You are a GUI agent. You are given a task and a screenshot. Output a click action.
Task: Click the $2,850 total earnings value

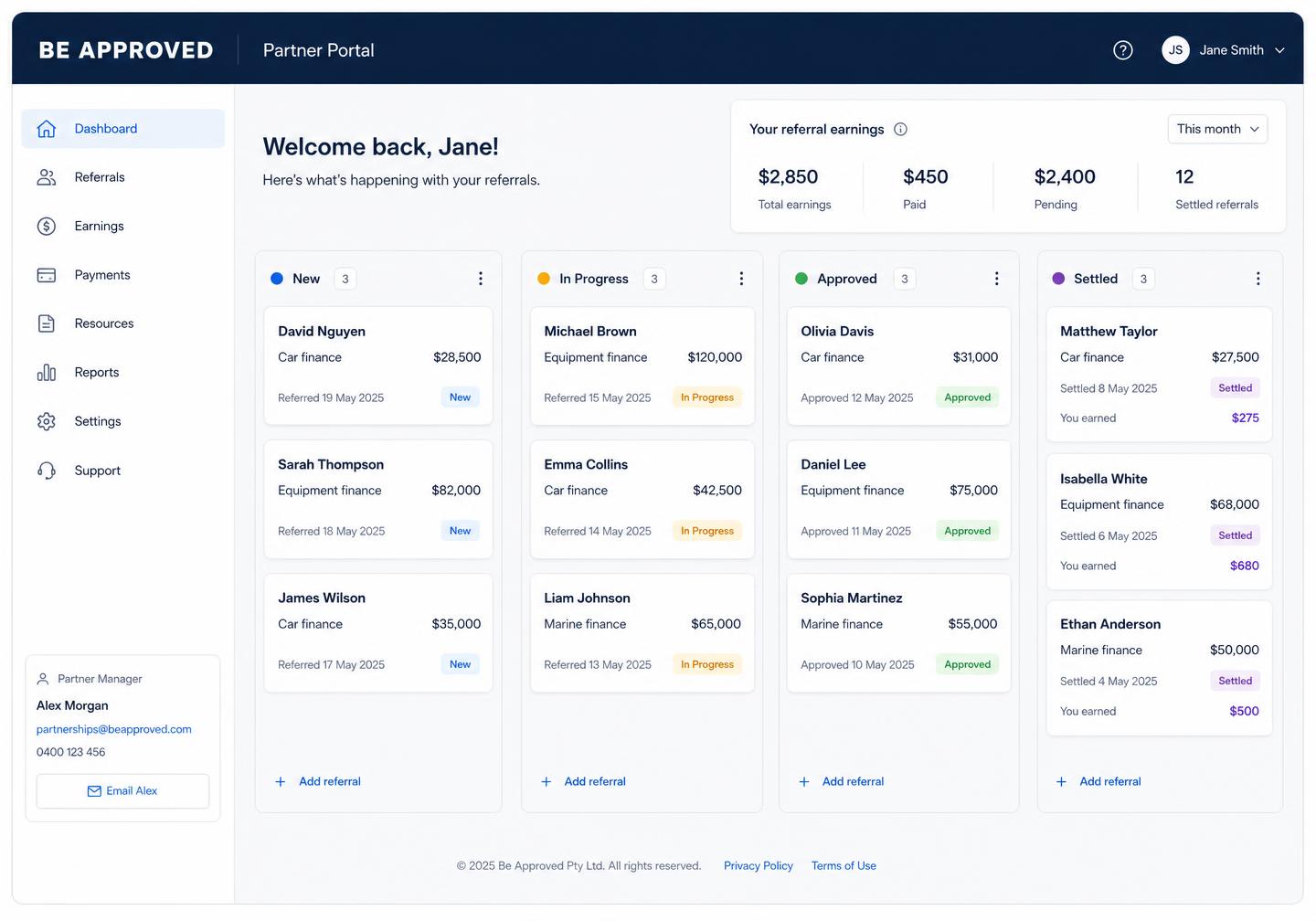tap(788, 177)
